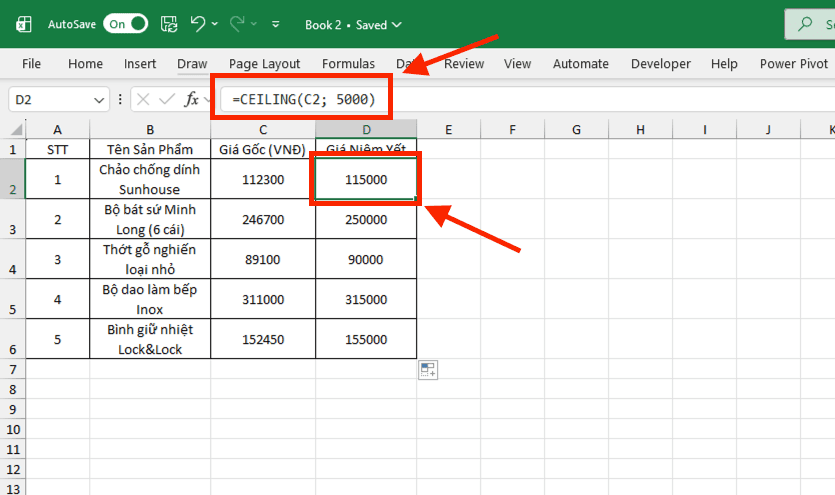
Task: Select cell with value 315000
Action: (366, 299)
